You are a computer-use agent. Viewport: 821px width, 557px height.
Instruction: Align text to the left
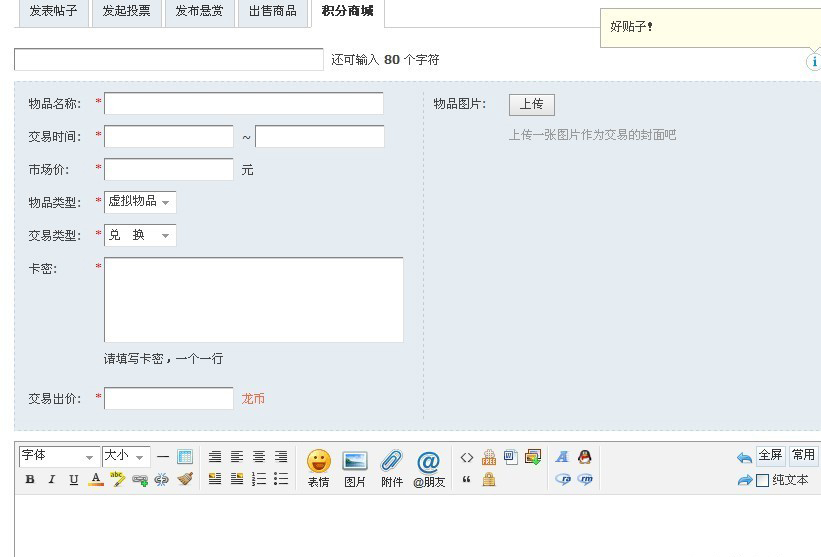coord(237,456)
